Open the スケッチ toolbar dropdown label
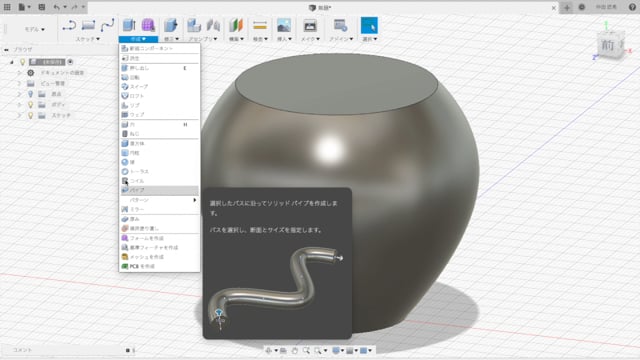Image resolution: width=640 pixels, height=360 pixels. pyautogui.click(x=88, y=39)
